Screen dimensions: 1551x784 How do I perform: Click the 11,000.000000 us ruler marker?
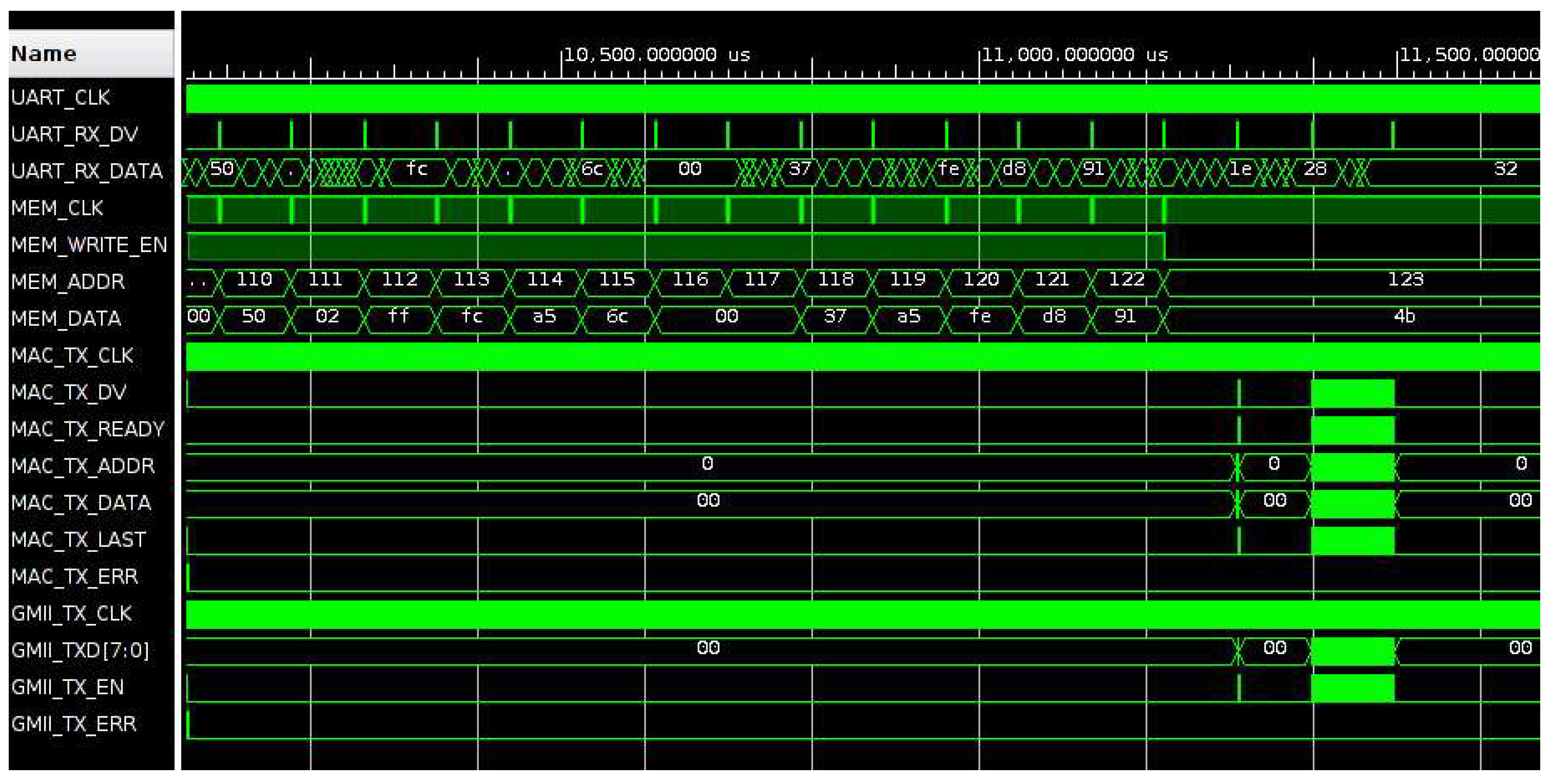point(1074,55)
